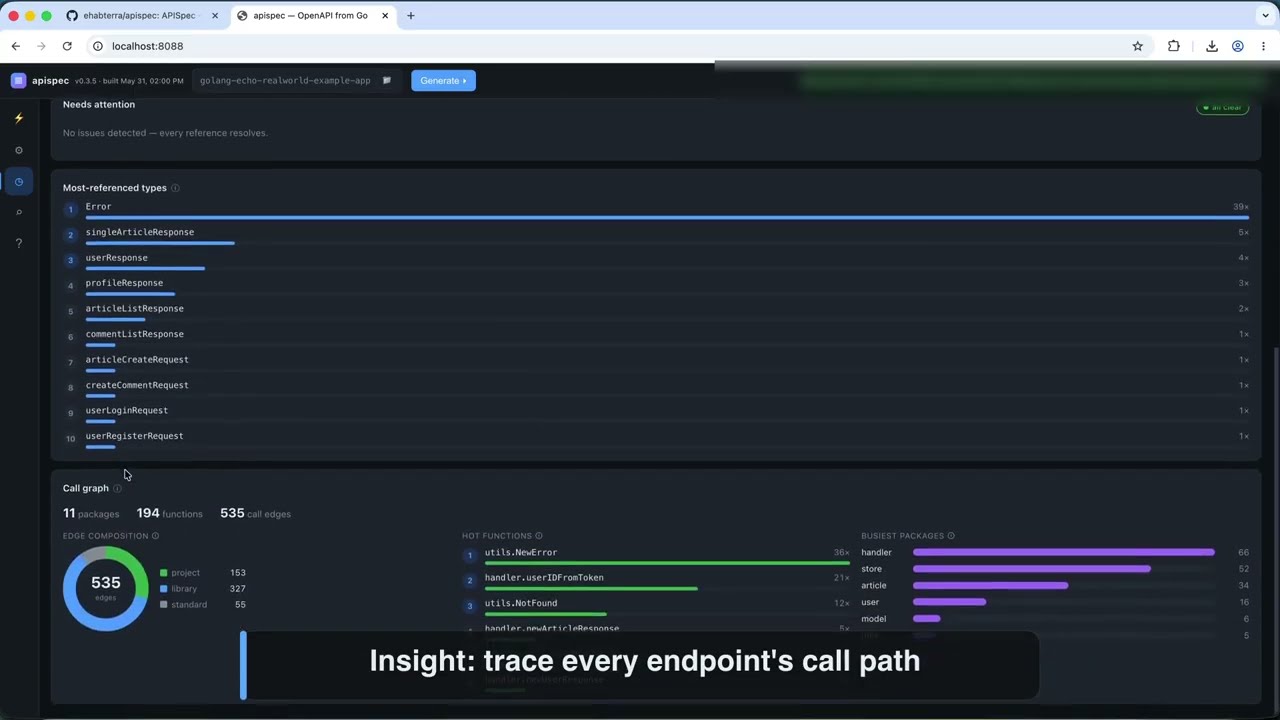The height and width of the screenshot is (720, 1280).
Task: Click info icon next to Busiest Packages
Action: click(951, 536)
